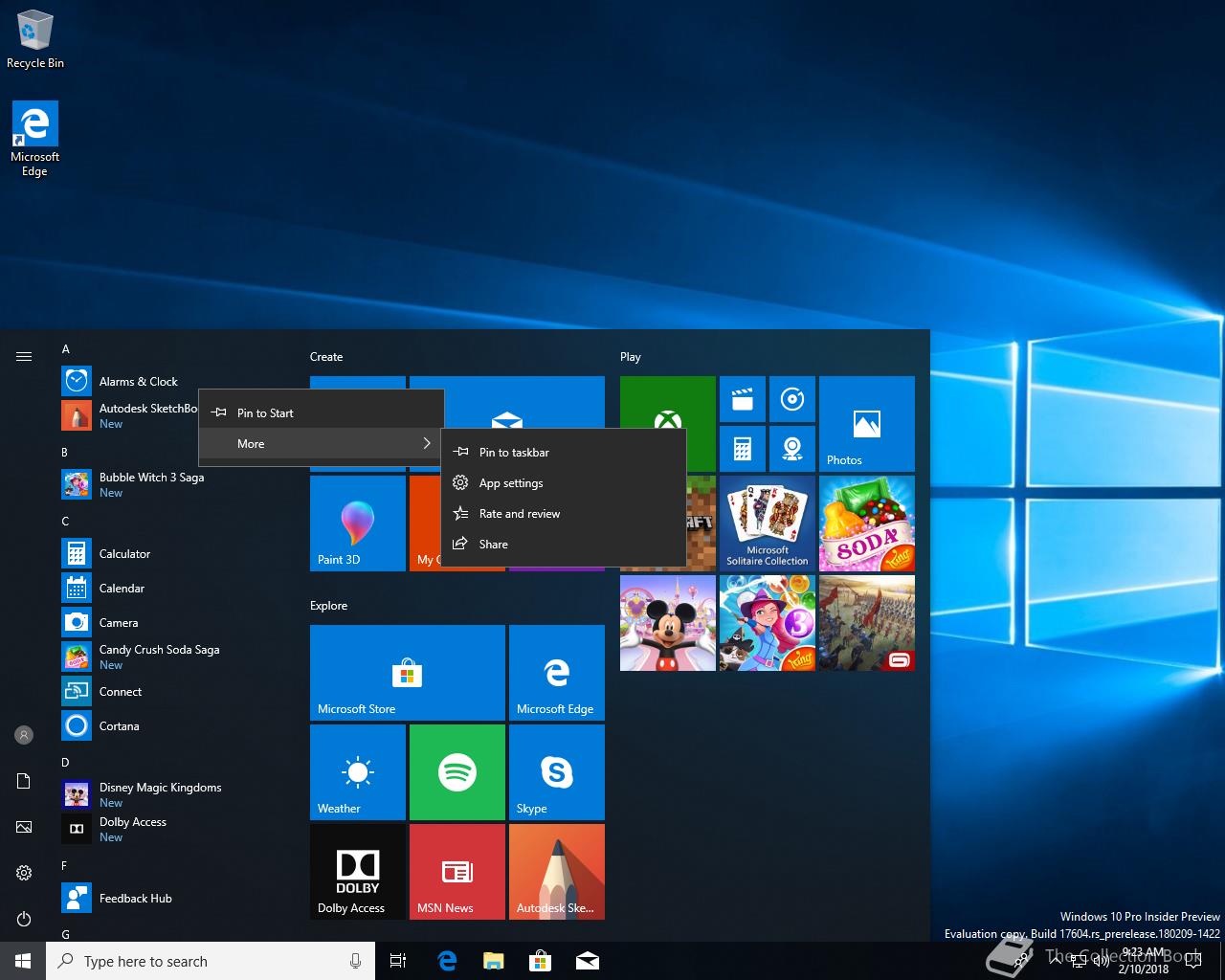Focus the Type here to search box
Screen dimensions: 1225x980
pyautogui.click(x=211, y=961)
